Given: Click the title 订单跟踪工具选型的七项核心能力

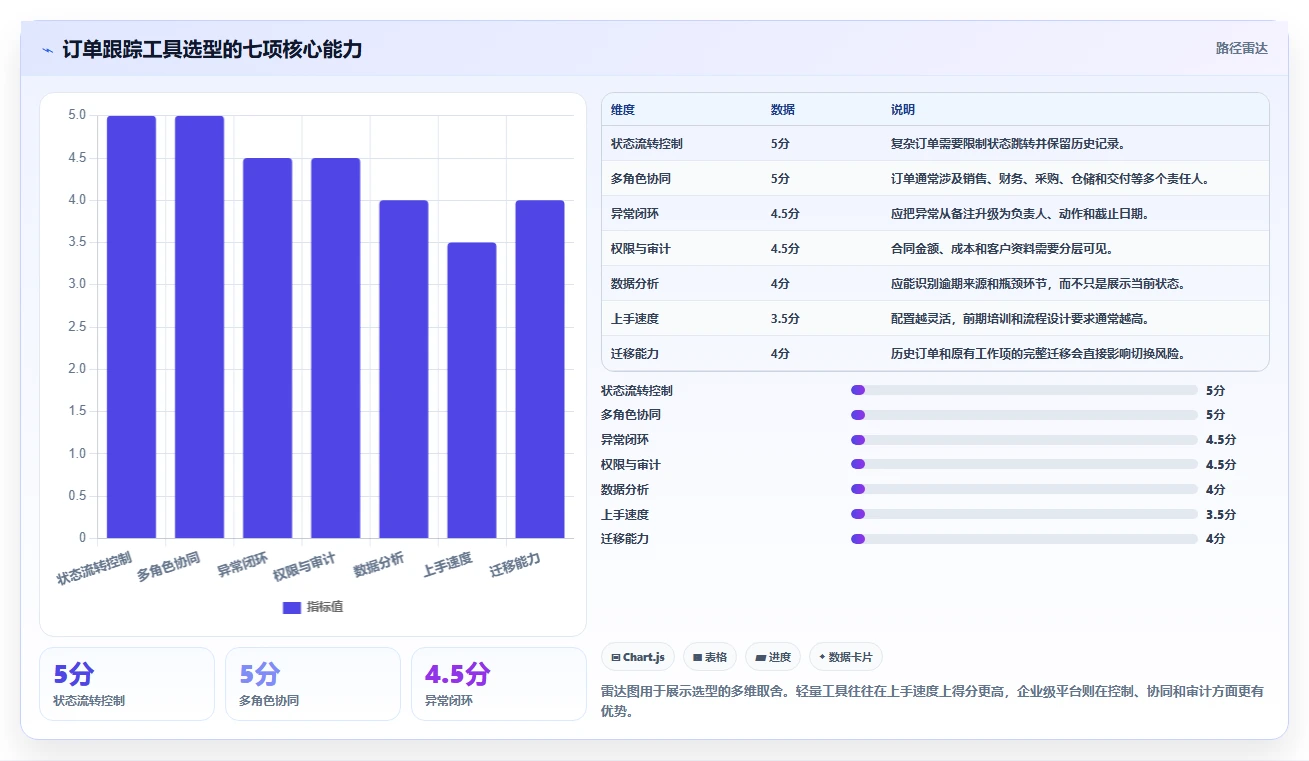Looking at the screenshot, I should coord(212,49).
